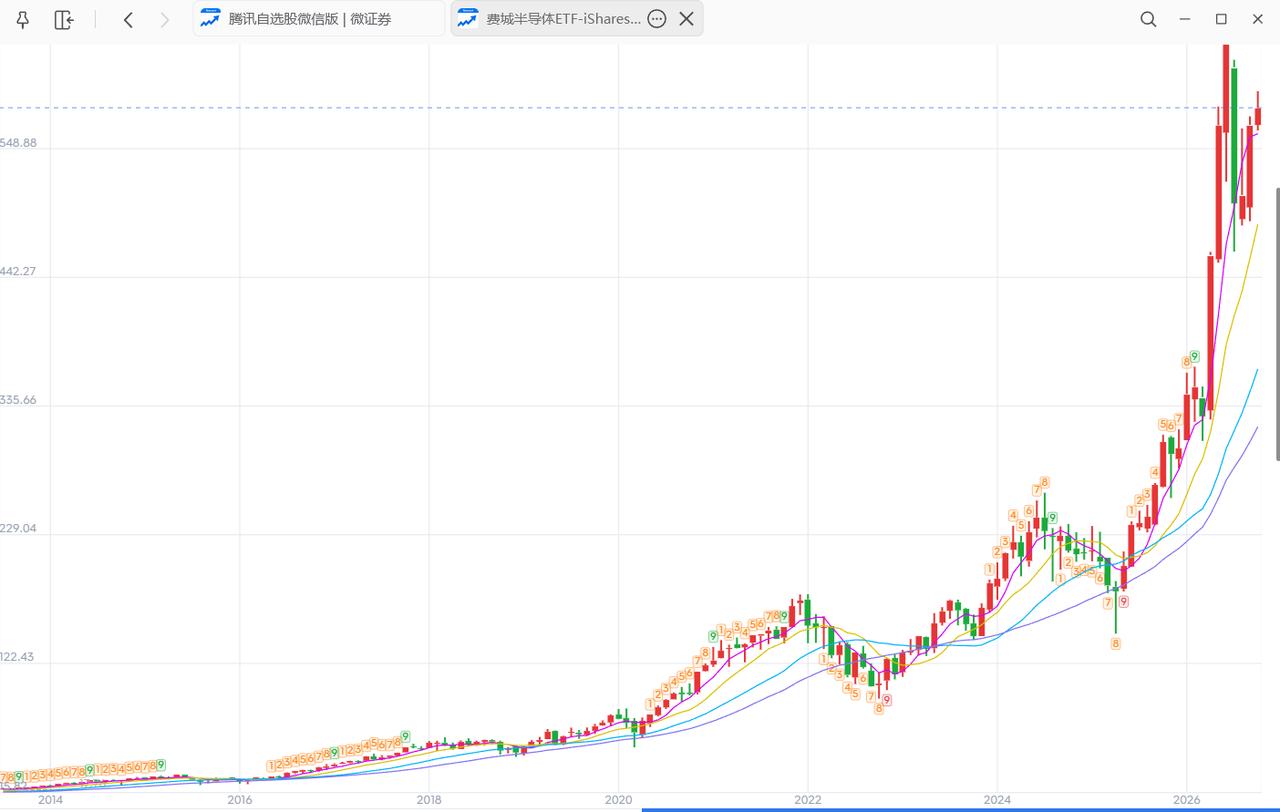Maximize the browser window
This screenshot has height=812, width=1280.
(x=1221, y=19)
